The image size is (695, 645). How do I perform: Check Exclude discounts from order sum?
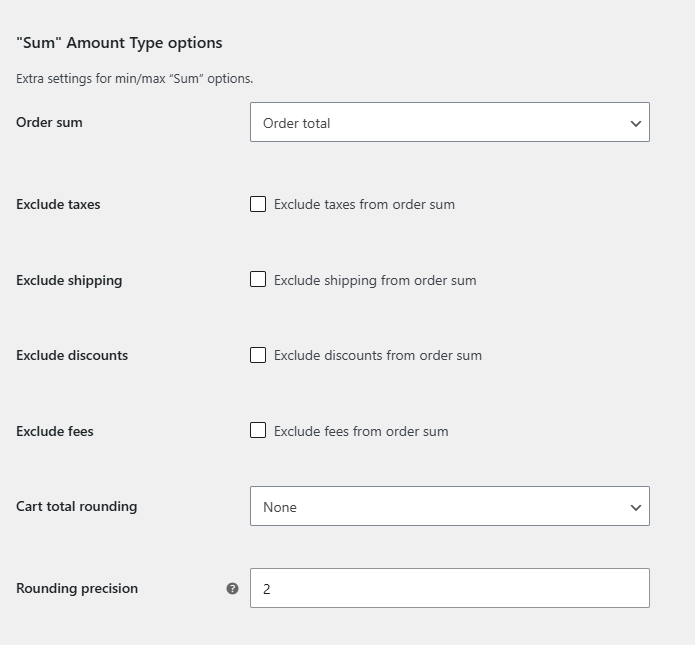258,355
